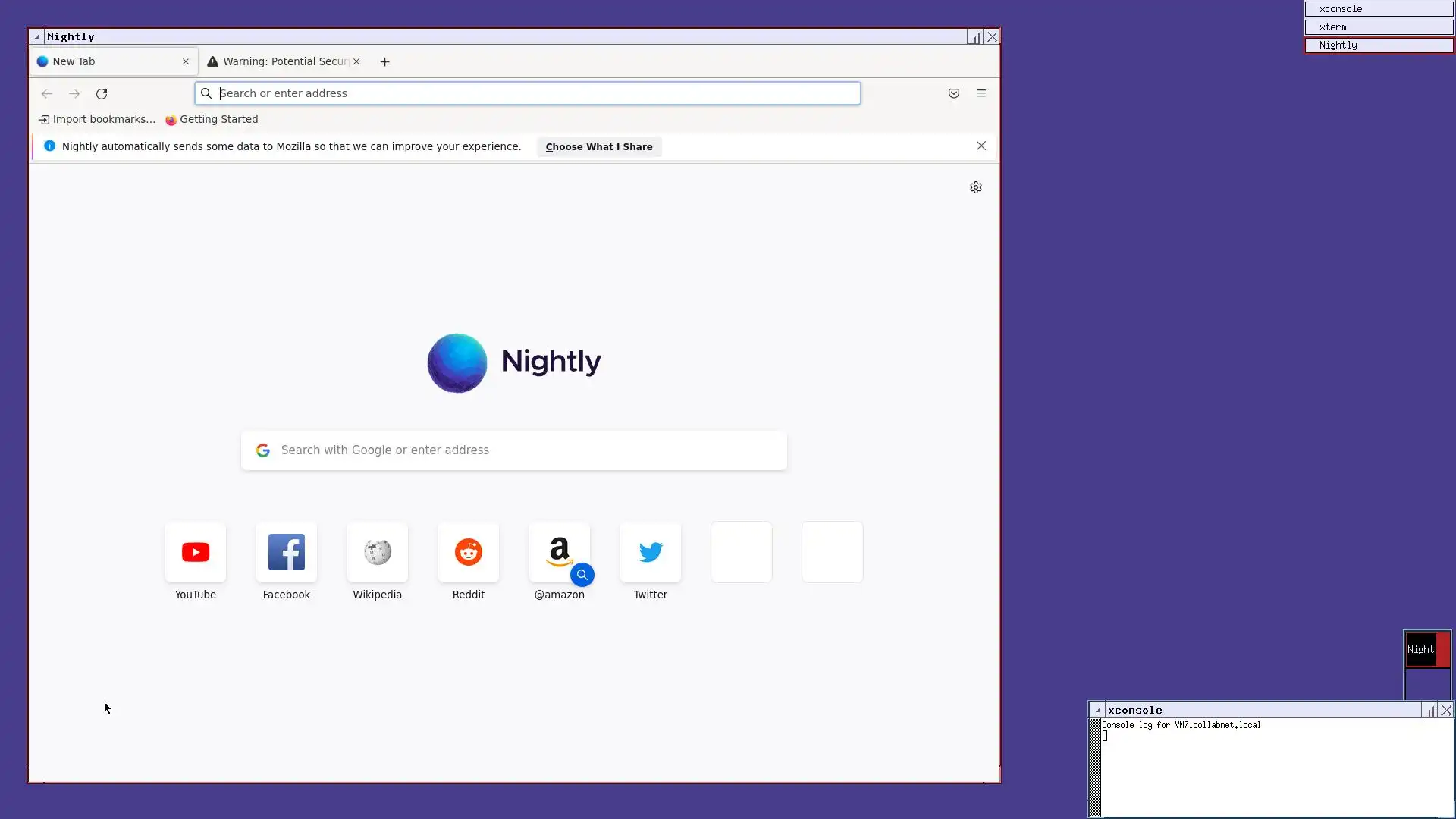This screenshot has width=1456, height=819.
Task: Click Import bookmarks in bookmarks toolbar
Action: pyautogui.click(x=97, y=120)
